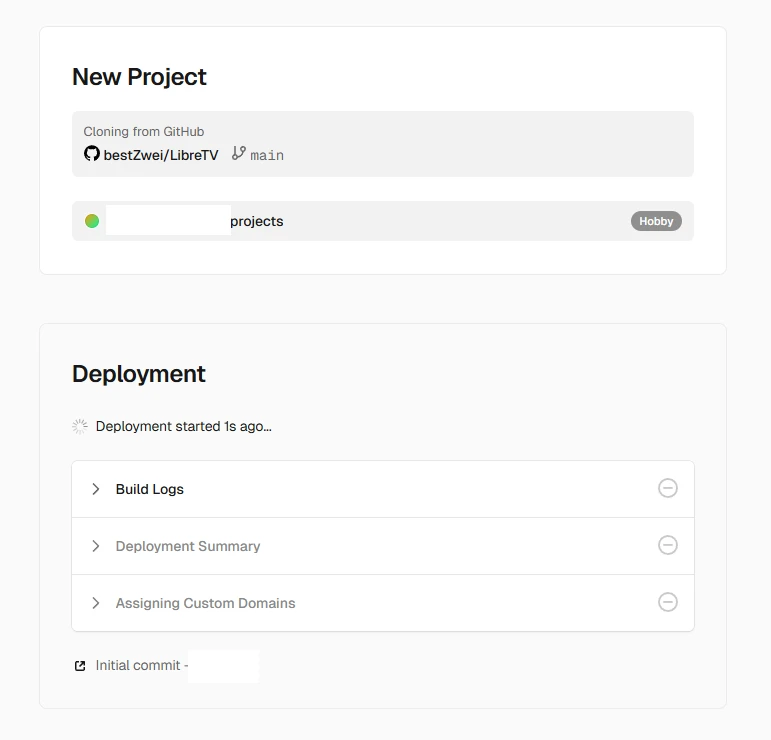Click the "projects" team scope name

[257, 221]
